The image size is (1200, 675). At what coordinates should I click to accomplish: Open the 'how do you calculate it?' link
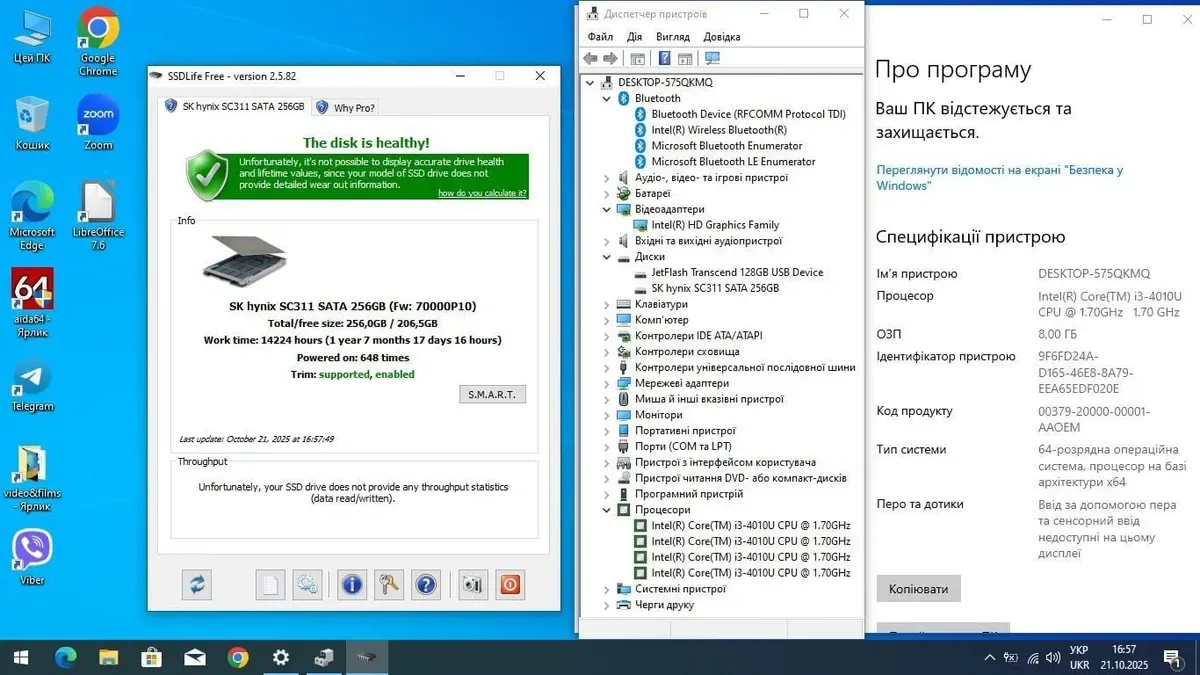[482, 193]
